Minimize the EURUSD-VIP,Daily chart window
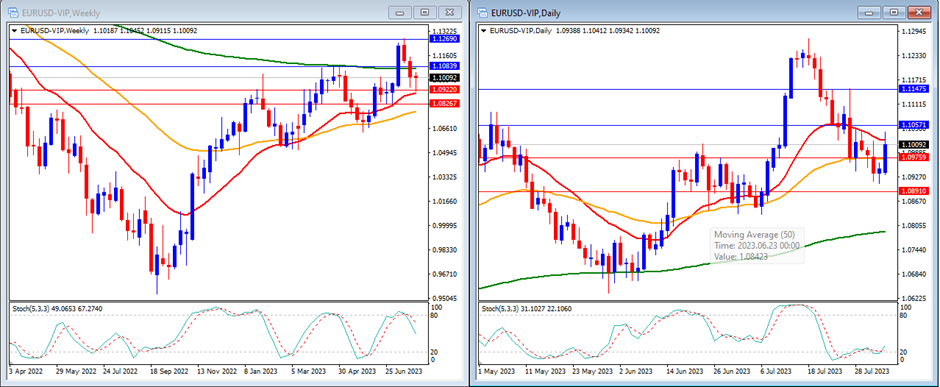The image size is (940, 387). [869, 12]
